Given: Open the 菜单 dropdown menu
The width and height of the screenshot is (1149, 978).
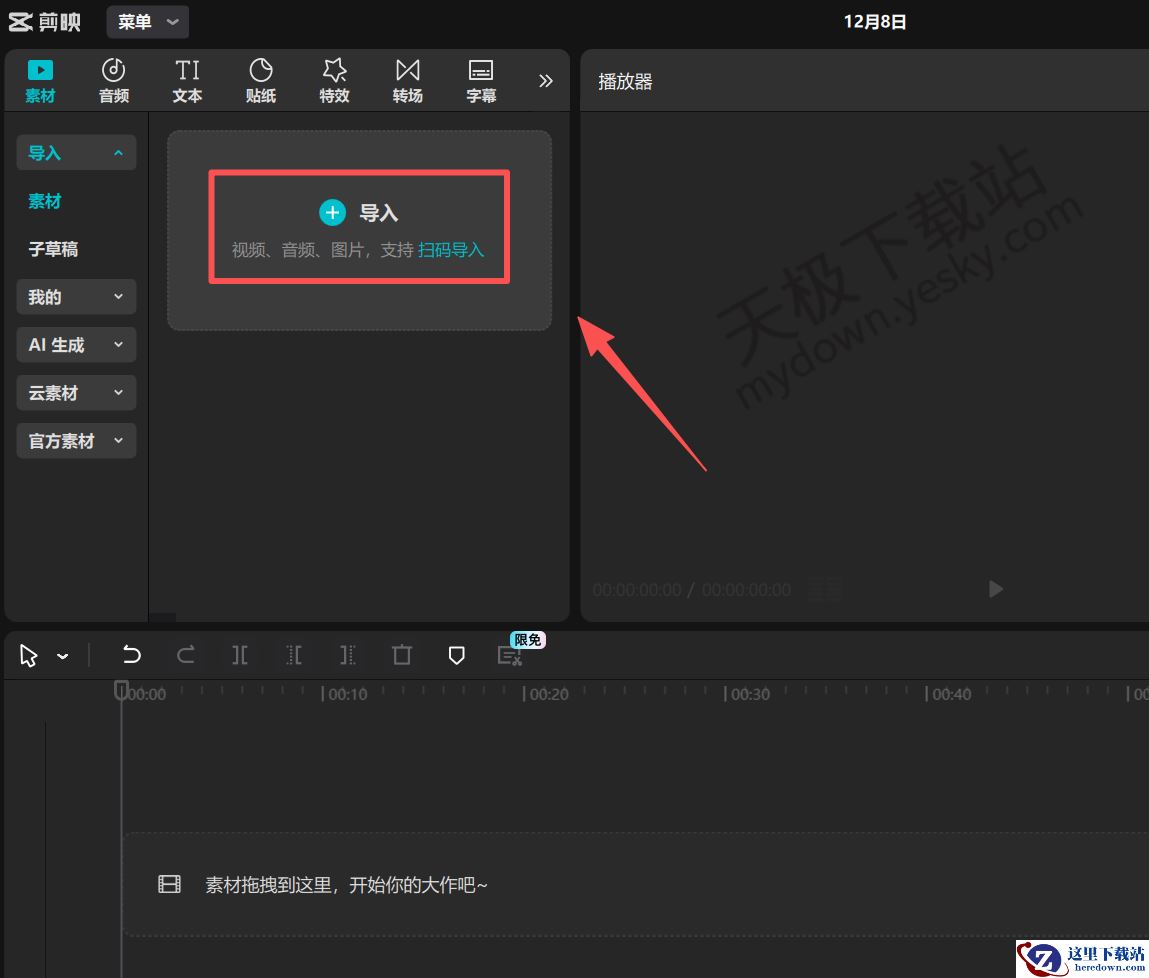Looking at the screenshot, I should [147, 21].
